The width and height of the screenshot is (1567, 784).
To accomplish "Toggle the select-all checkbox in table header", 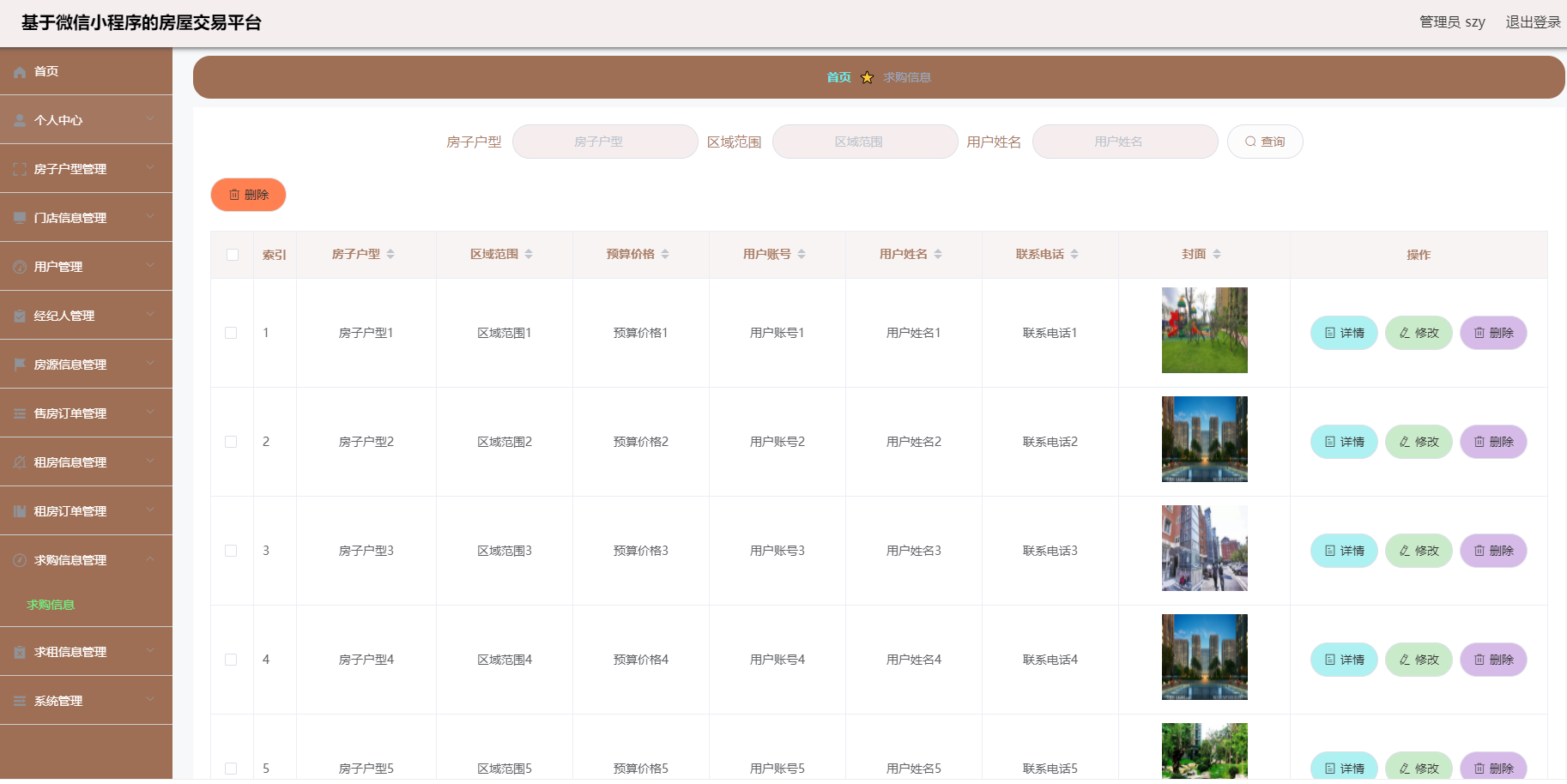I will point(233,255).
